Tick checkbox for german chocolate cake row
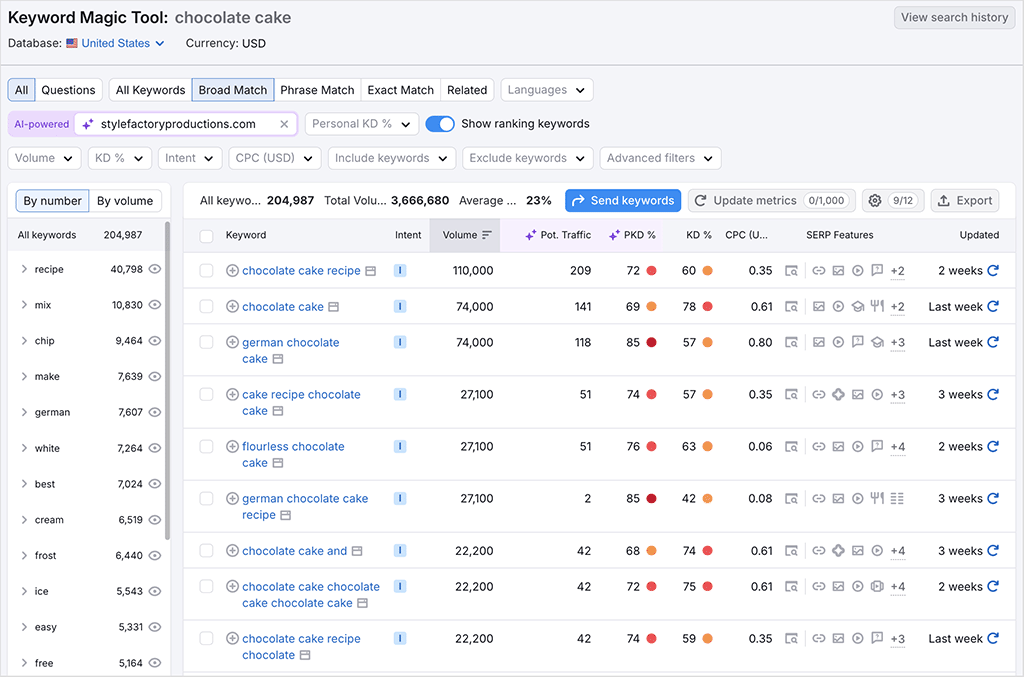Screen dimensions: 1024x677 coord(206,342)
